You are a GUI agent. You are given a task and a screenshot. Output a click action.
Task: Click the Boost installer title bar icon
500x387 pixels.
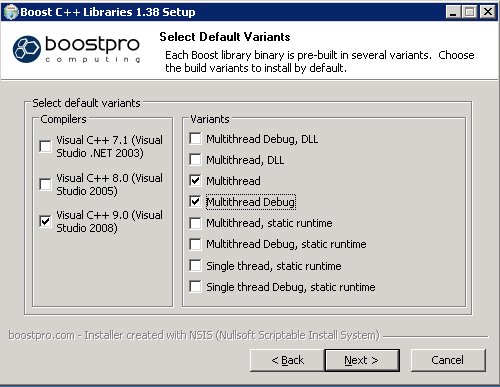pos(10,12)
